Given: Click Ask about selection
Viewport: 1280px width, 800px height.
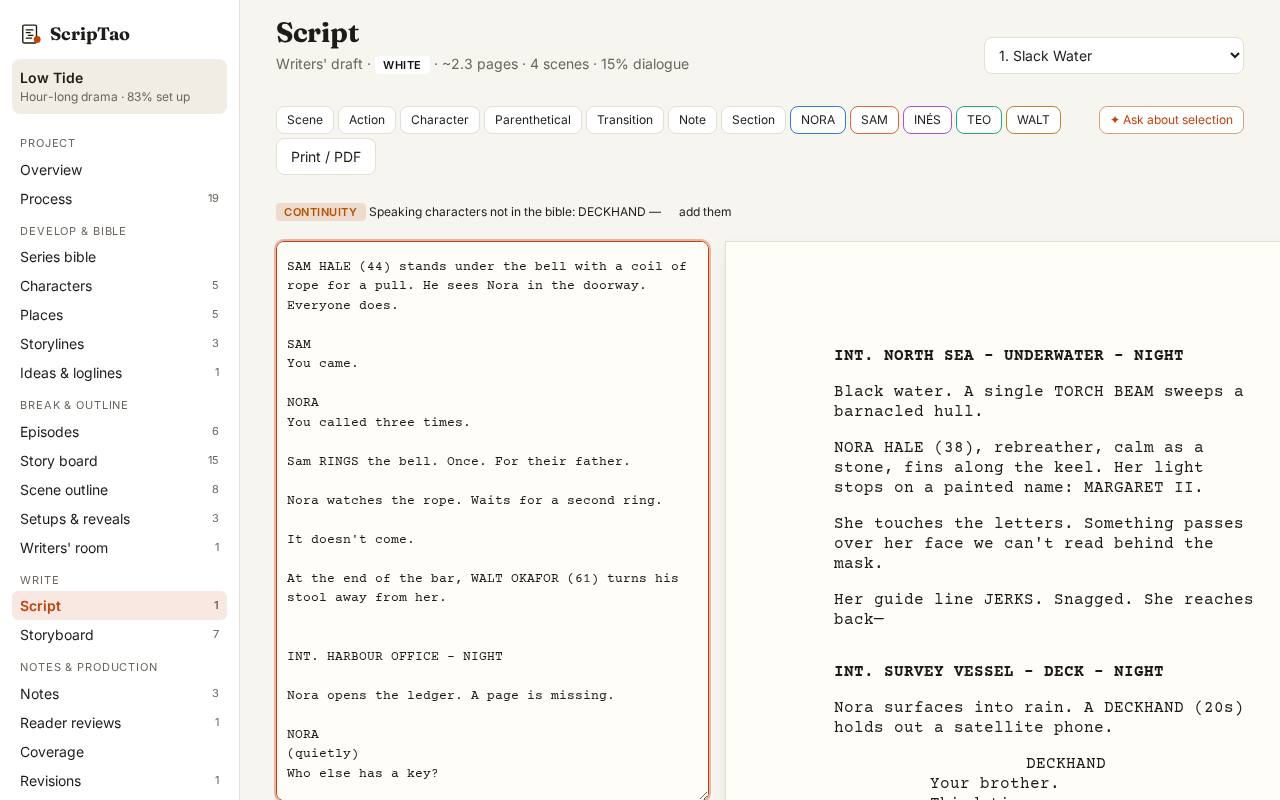Looking at the screenshot, I should [1171, 120].
